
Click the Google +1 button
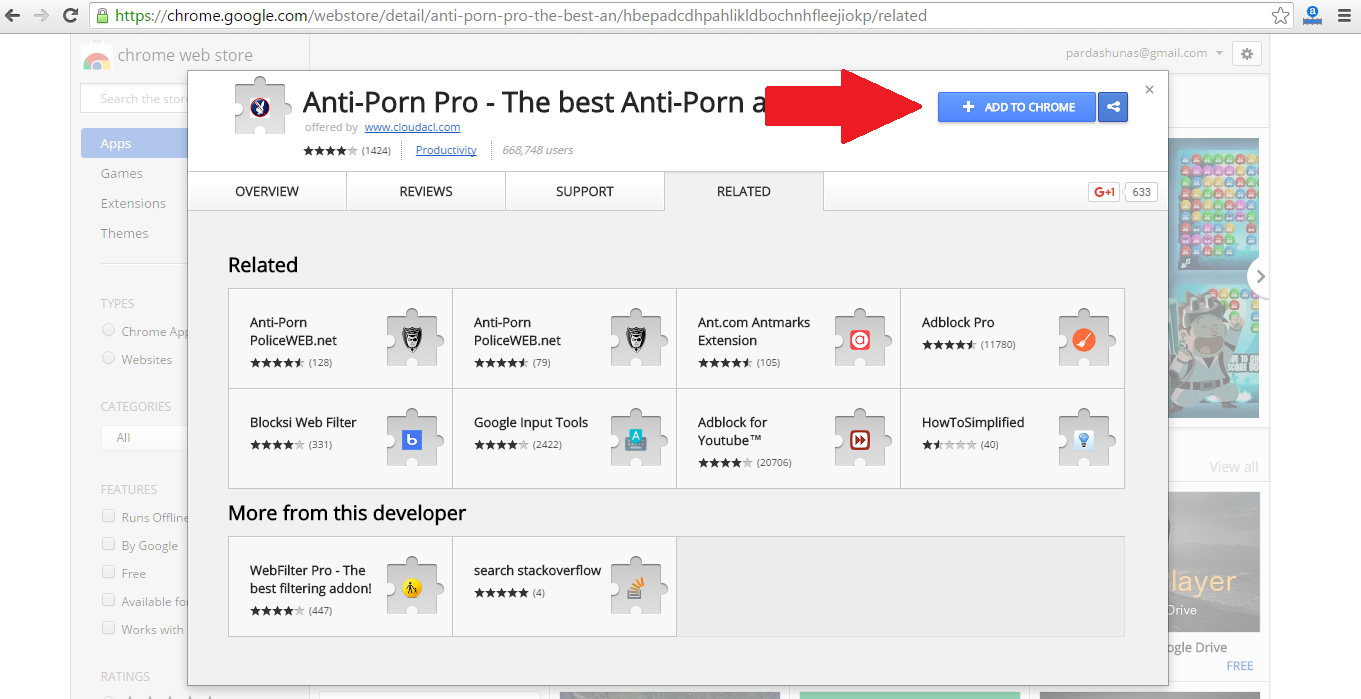pos(1104,192)
